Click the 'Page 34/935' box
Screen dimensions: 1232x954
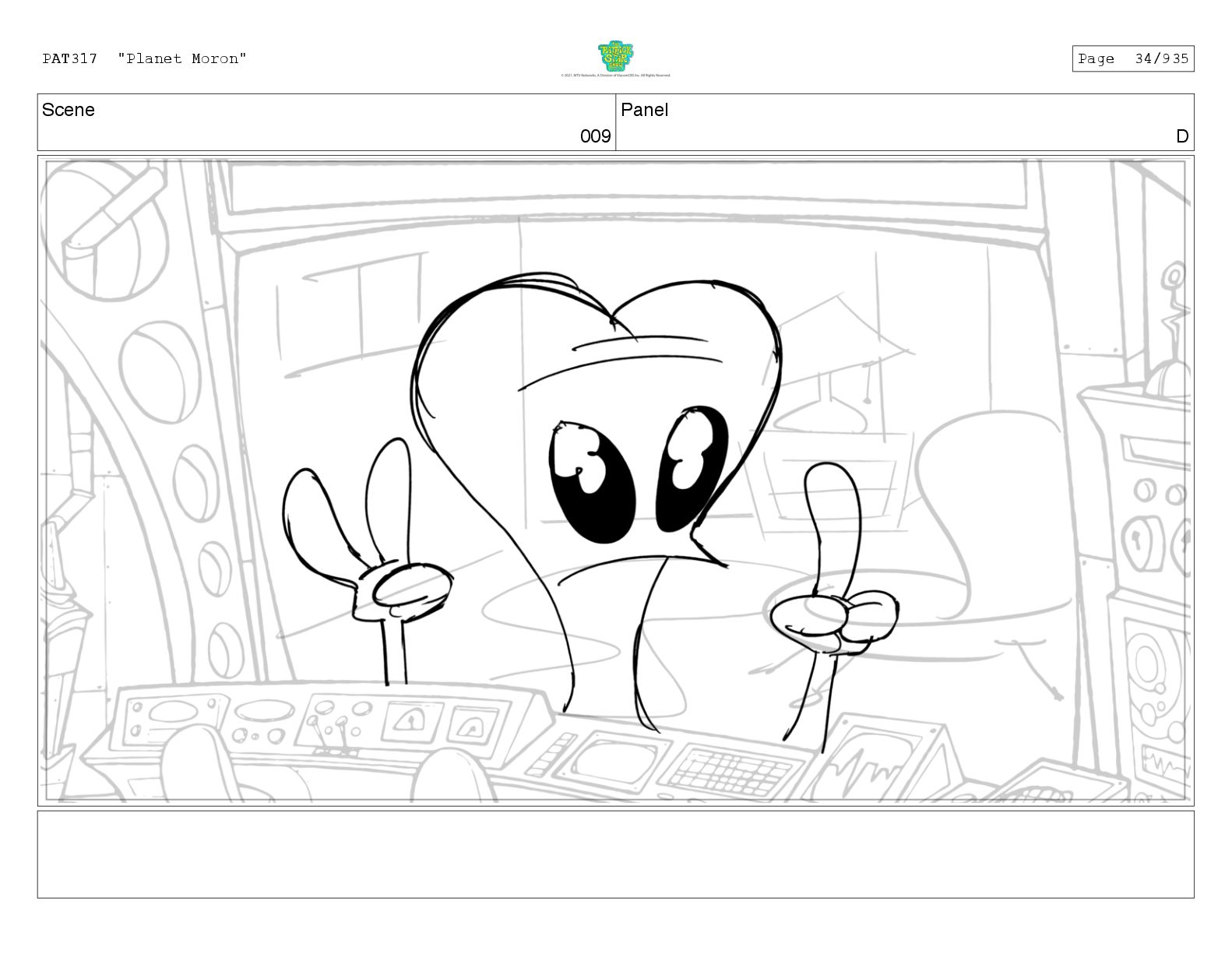1132,58
